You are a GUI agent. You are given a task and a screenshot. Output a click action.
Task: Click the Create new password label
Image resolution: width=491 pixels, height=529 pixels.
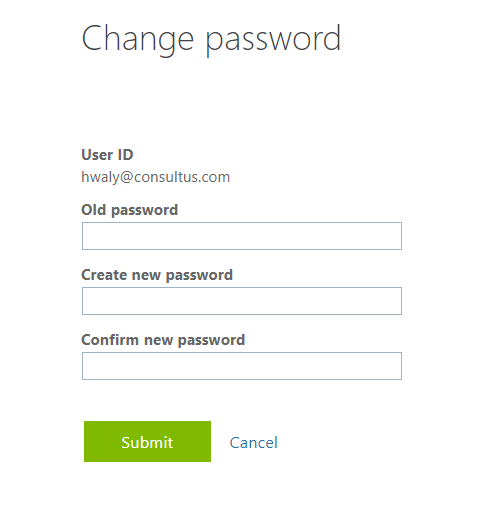point(157,275)
